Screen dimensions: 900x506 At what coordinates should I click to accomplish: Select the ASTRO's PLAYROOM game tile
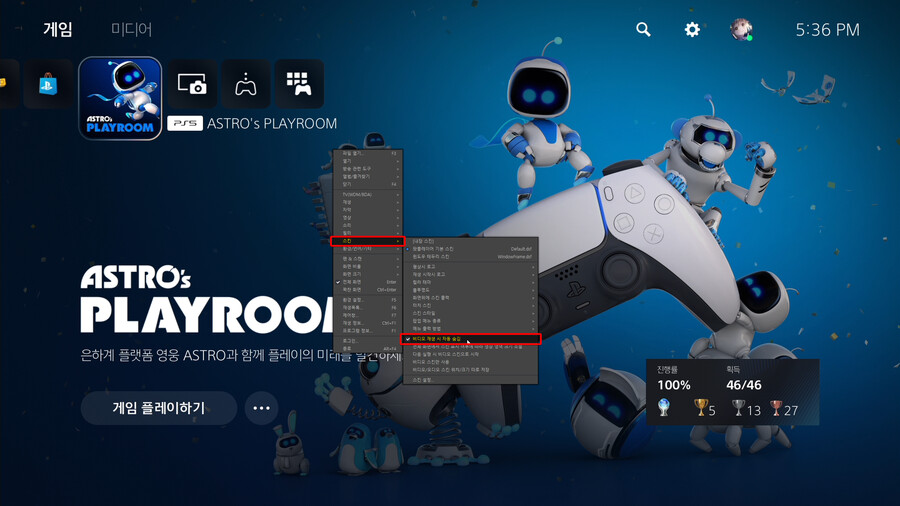click(x=120, y=98)
